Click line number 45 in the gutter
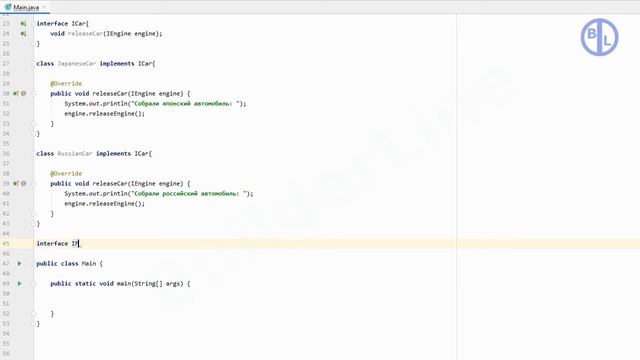The height and width of the screenshot is (360, 640). click(6, 244)
